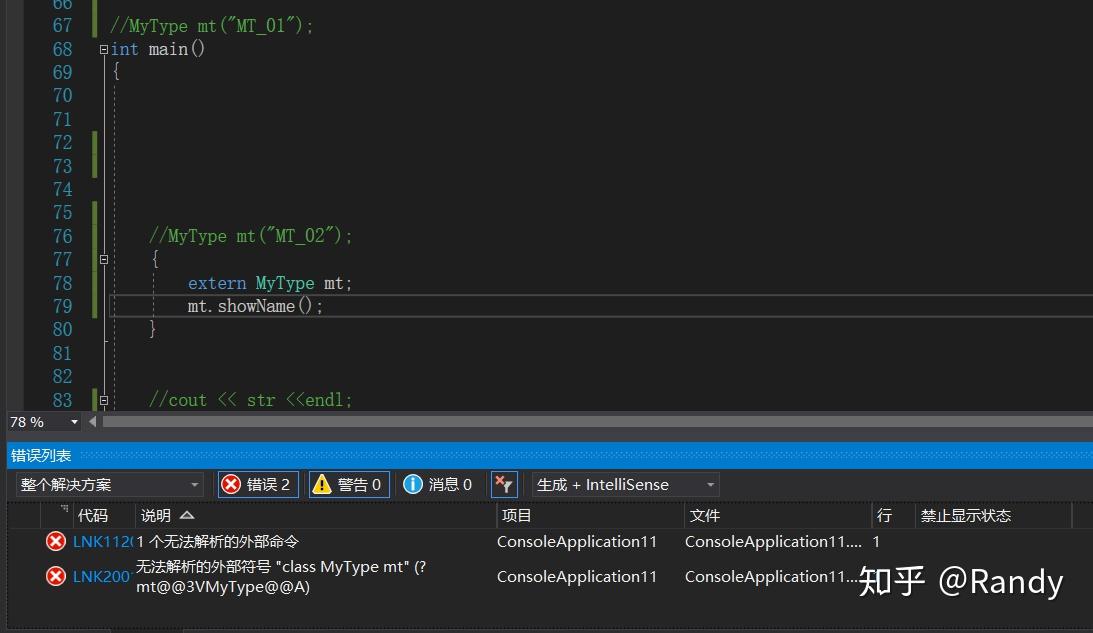Toggle the 消息 0 messages filter

438,485
